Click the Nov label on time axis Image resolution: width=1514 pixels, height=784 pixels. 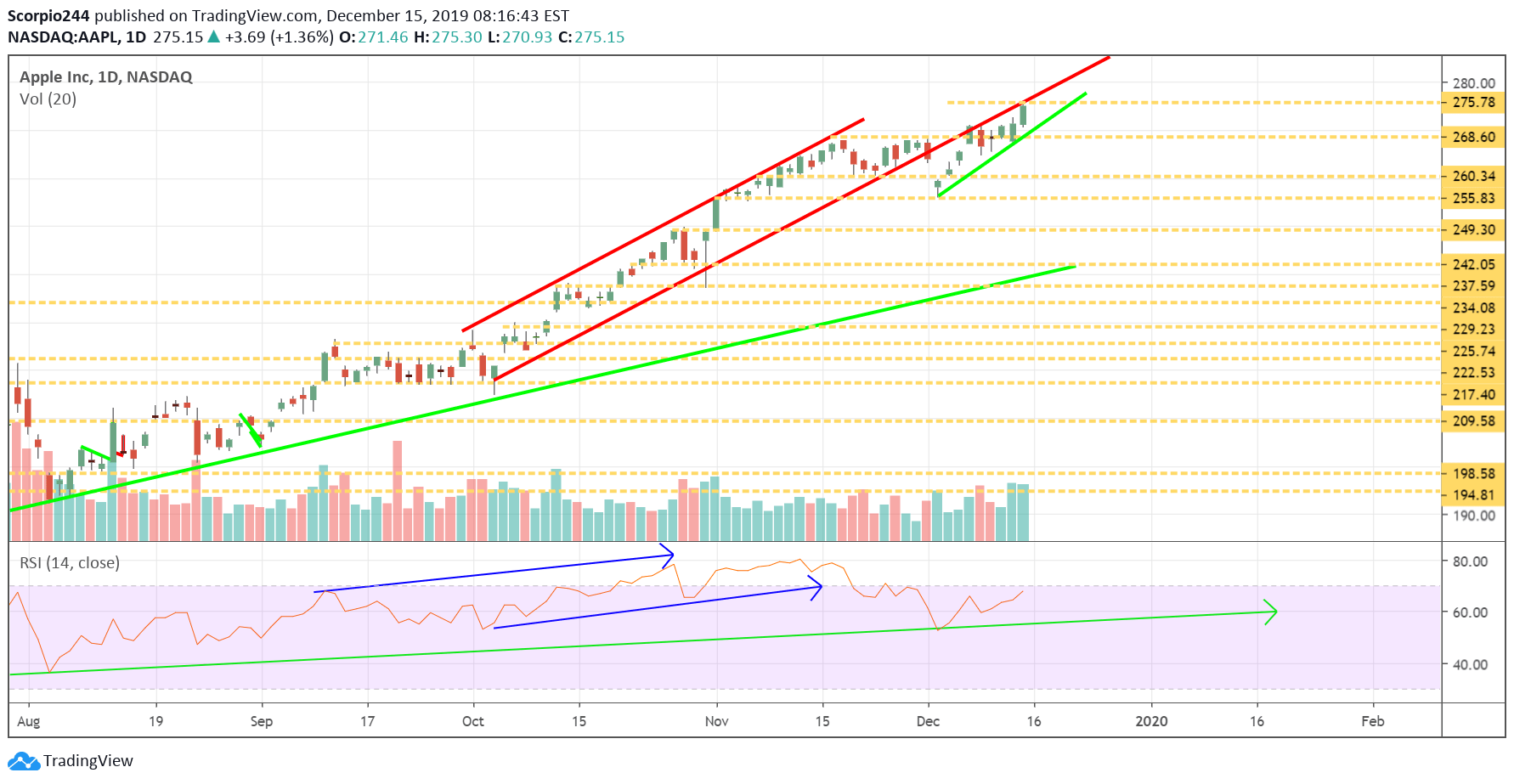[x=717, y=721]
